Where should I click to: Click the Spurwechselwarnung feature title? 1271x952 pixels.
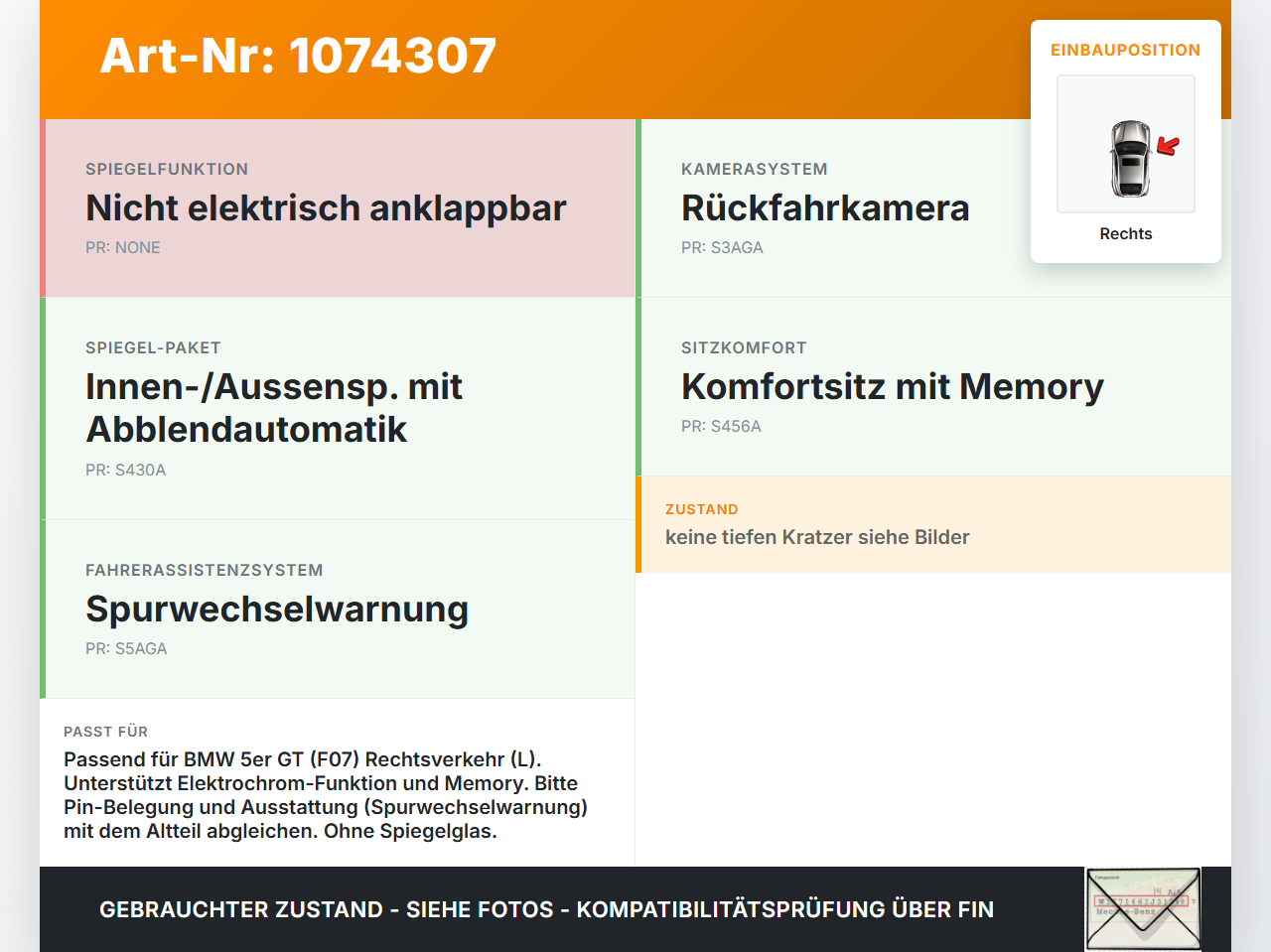[x=277, y=610]
